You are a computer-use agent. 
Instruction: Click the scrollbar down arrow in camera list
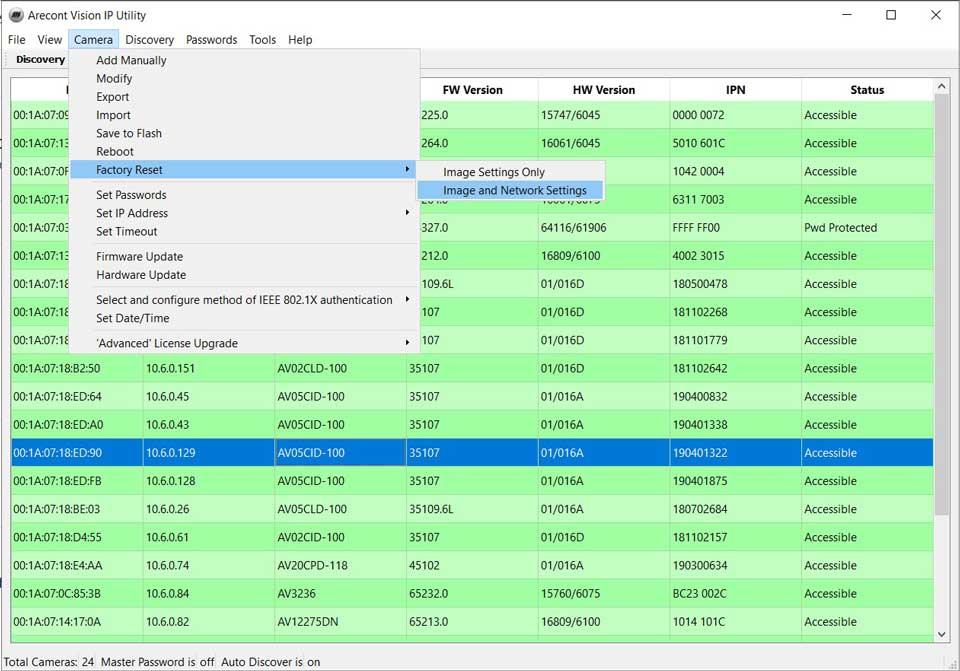(x=941, y=634)
